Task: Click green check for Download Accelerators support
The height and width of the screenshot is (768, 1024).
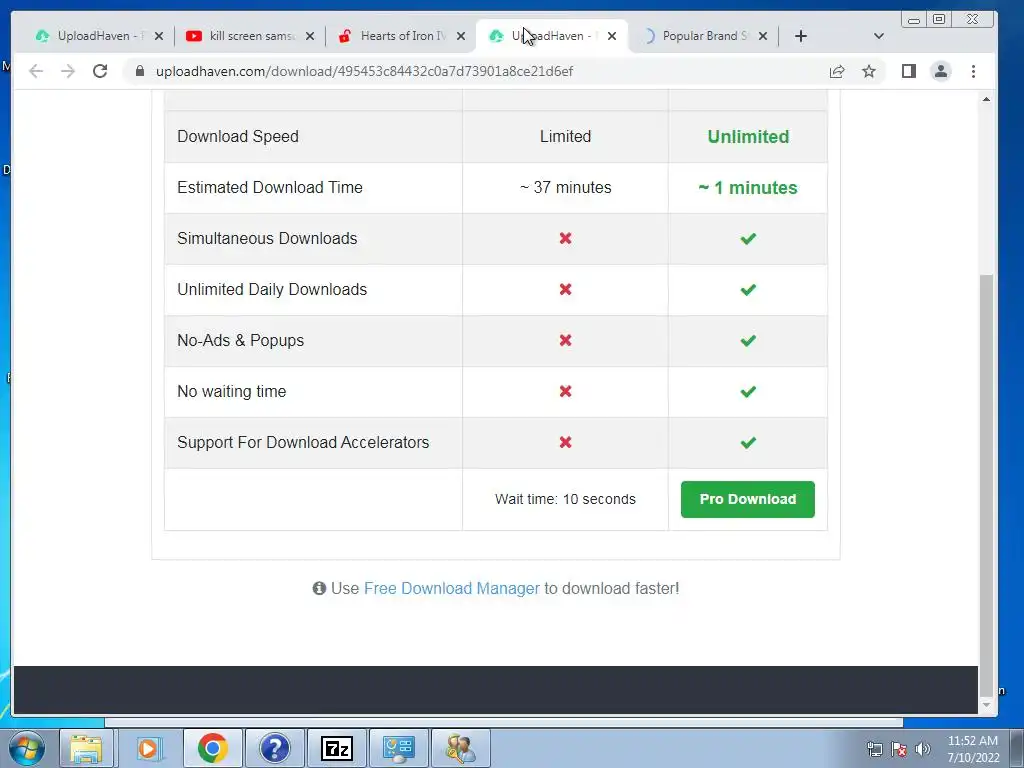Action: pyautogui.click(x=748, y=442)
